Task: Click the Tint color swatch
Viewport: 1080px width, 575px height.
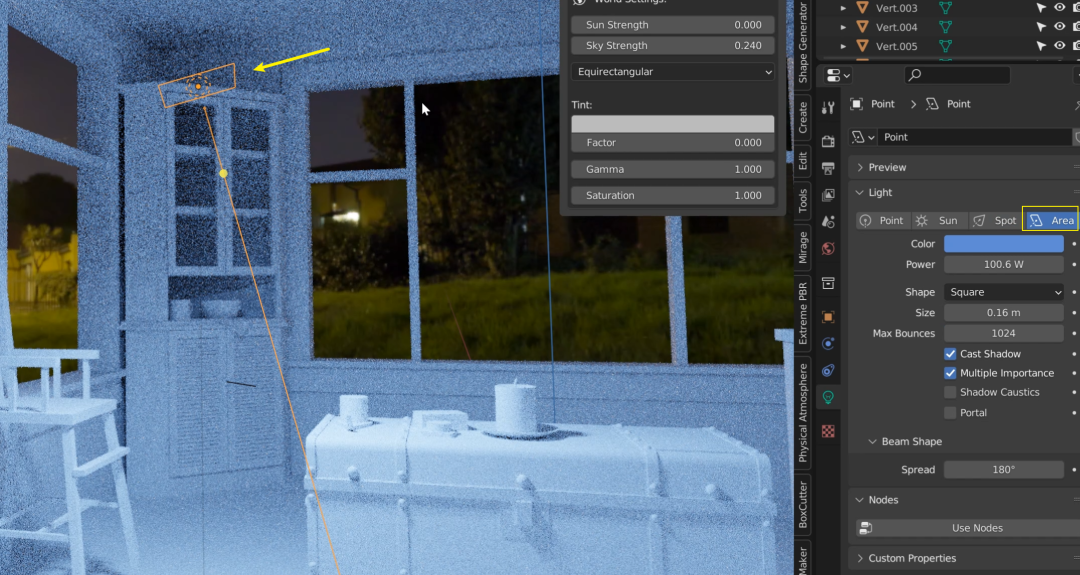Action: (x=672, y=124)
